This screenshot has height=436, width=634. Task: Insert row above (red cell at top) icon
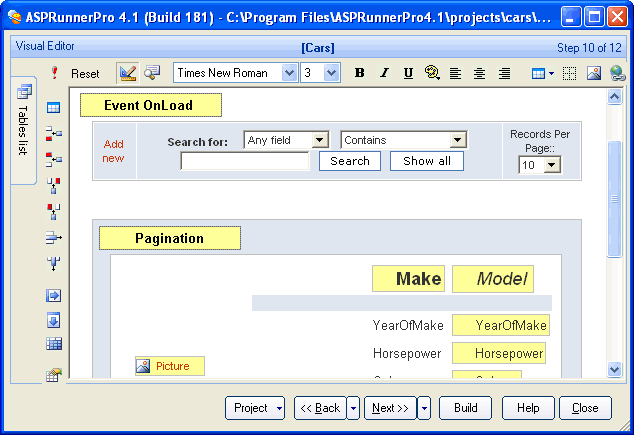point(54,159)
